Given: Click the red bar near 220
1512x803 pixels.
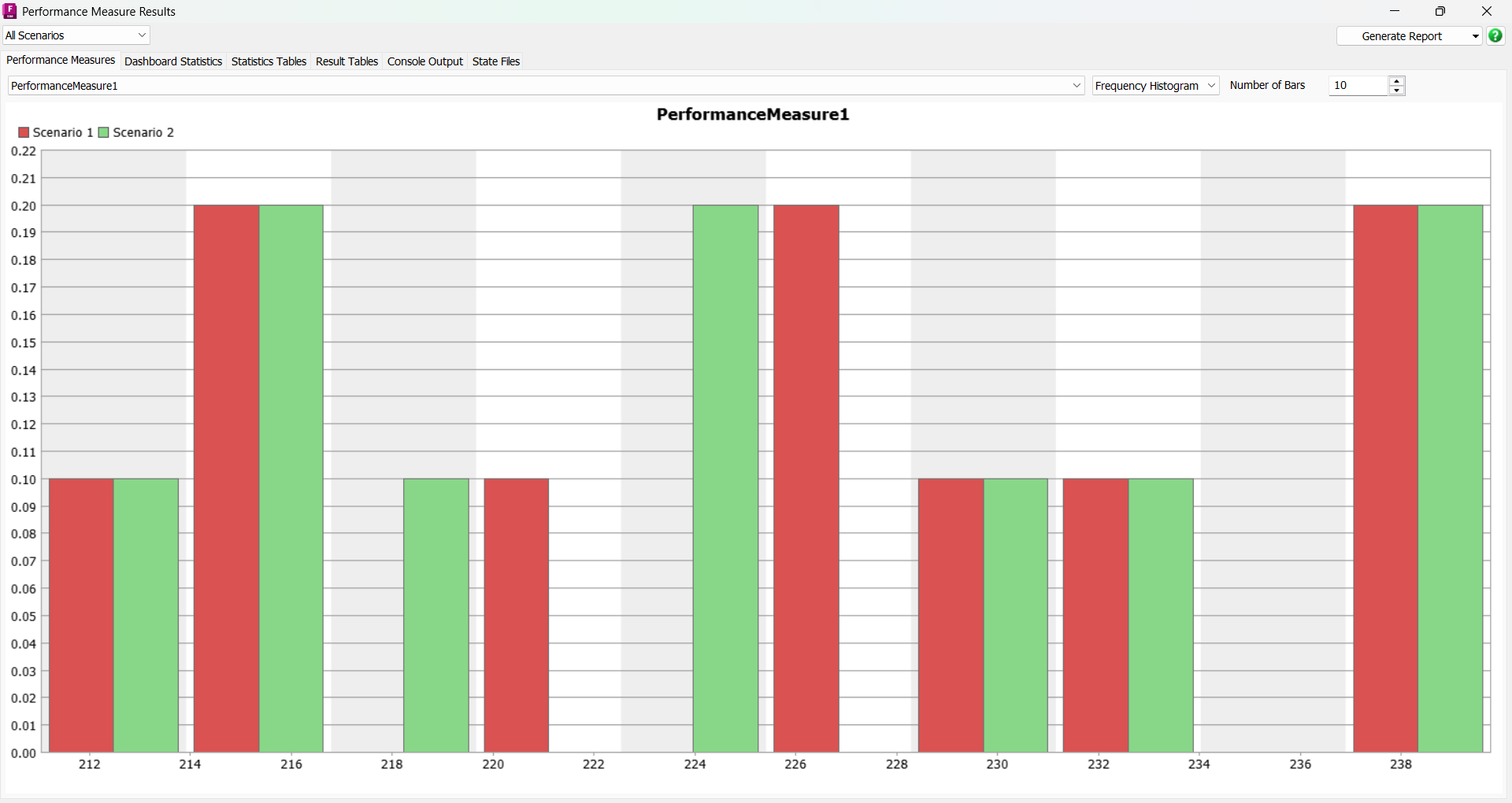Looking at the screenshot, I should (x=517, y=616).
